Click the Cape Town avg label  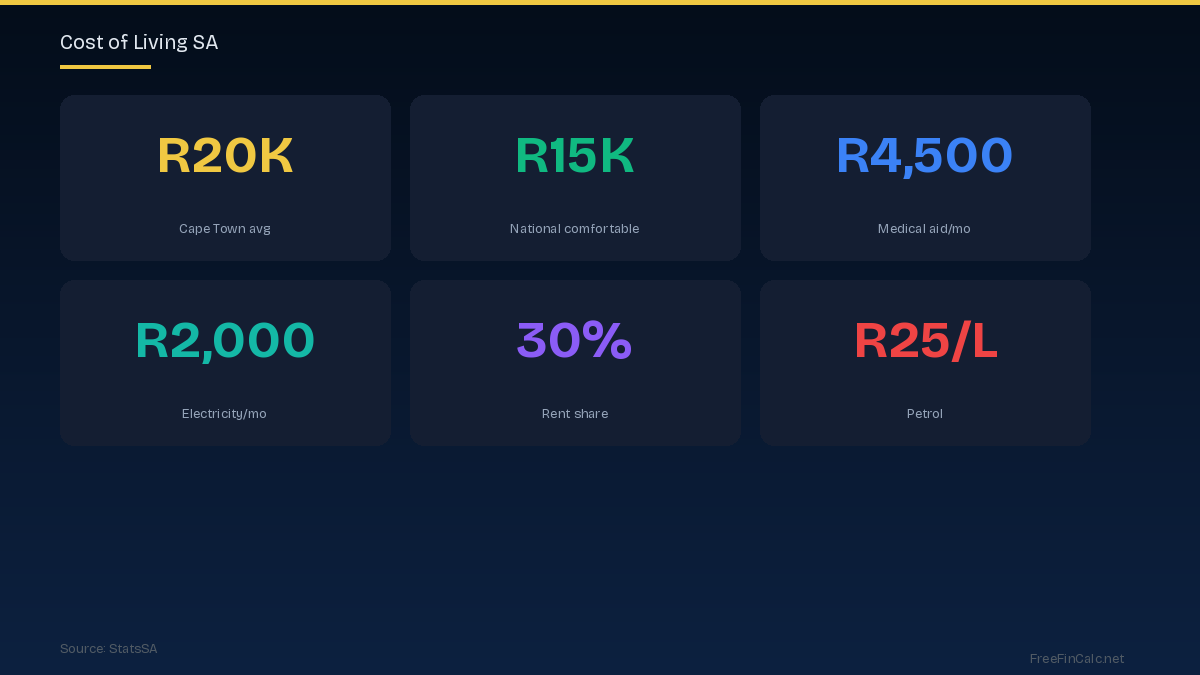point(225,229)
